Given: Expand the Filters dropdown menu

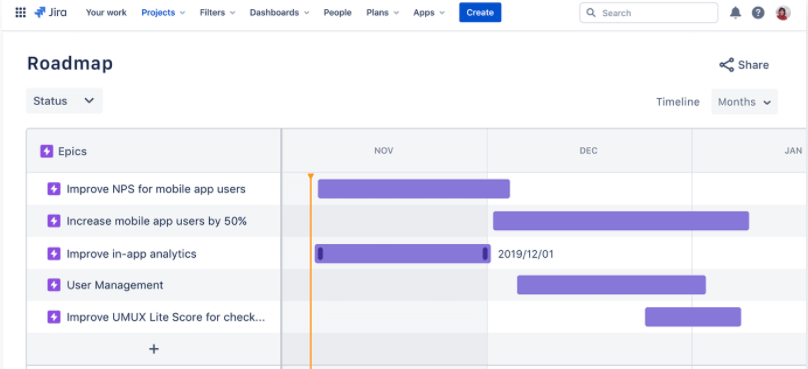Looking at the screenshot, I should tap(217, 13).
